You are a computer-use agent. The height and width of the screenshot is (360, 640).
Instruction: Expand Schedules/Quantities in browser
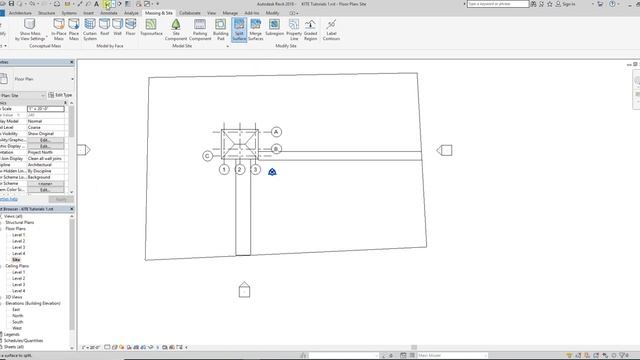pyautogui.click(x=1, y=340)
